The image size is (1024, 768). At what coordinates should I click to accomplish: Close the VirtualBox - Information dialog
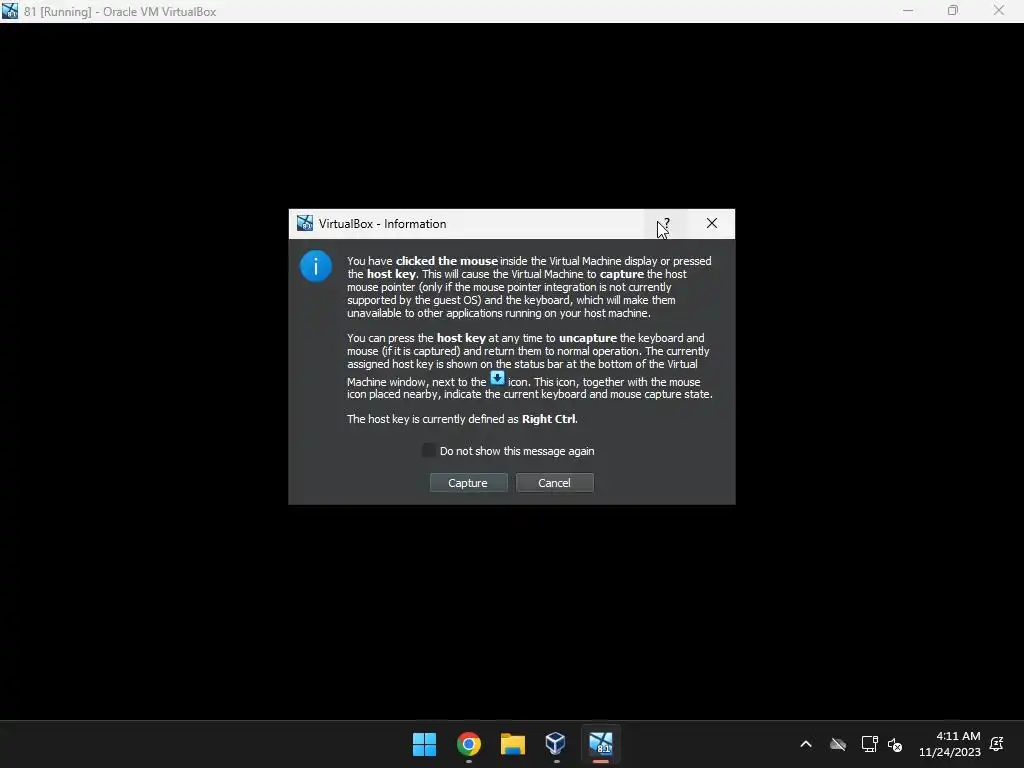click(x=712, y=223)
